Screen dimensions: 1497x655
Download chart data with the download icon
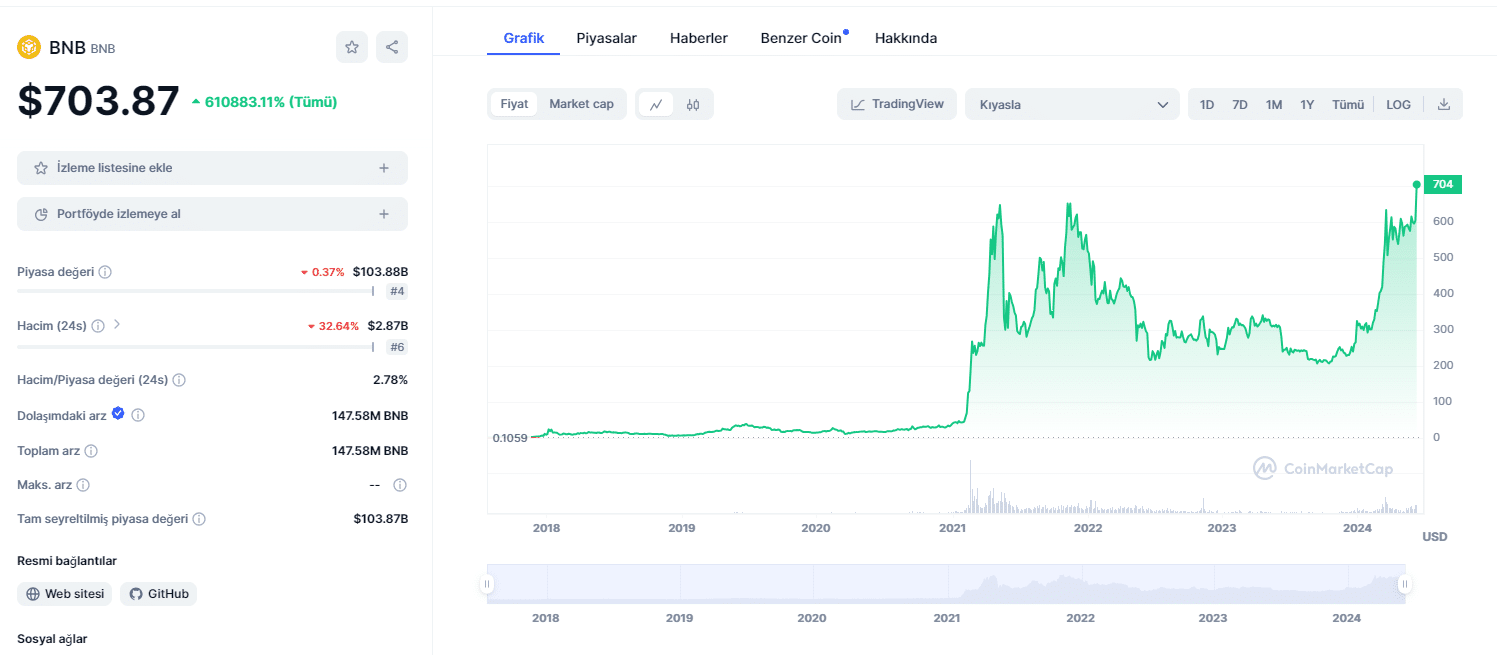pyautogui.click(x=1443, y=104)
